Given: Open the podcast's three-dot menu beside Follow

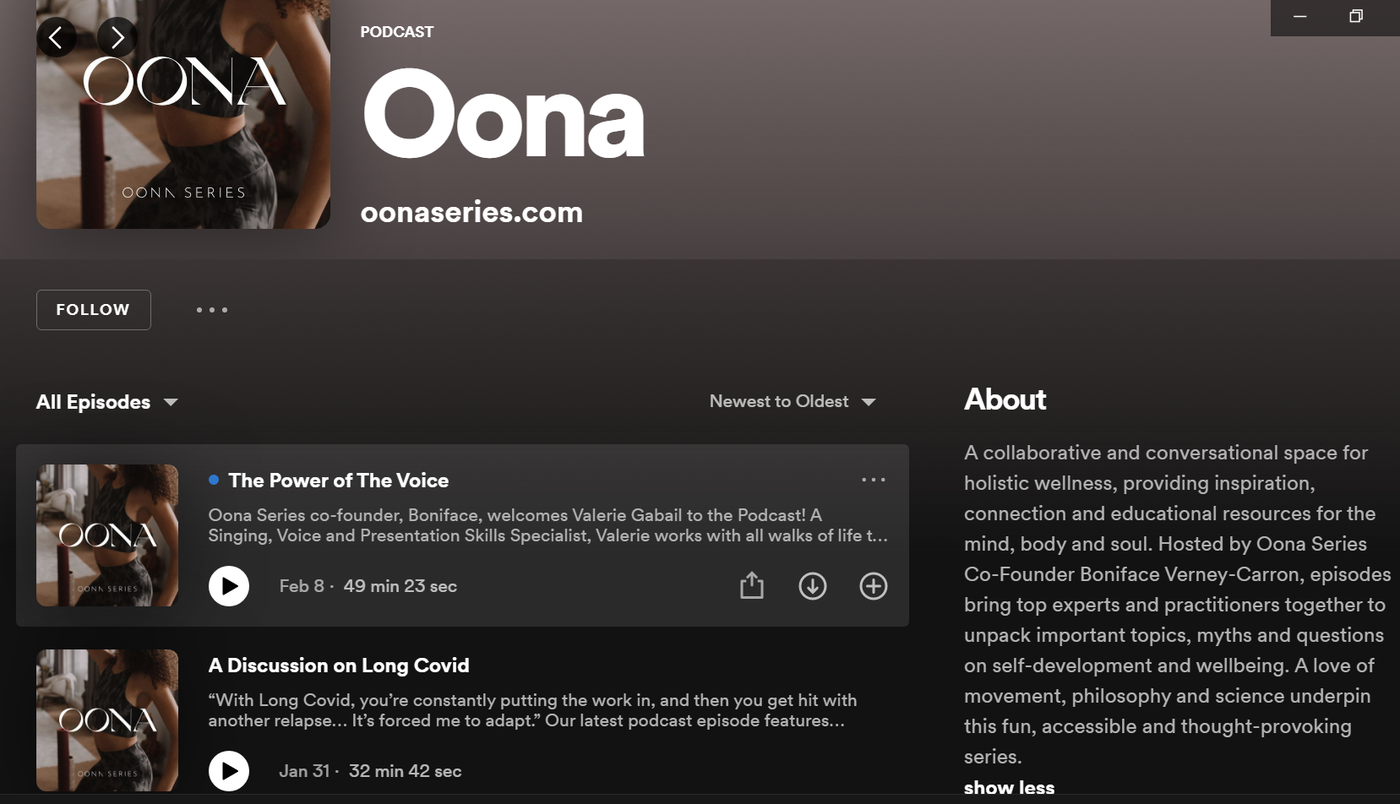Looking at the screenshot, I should pos(212,310).
